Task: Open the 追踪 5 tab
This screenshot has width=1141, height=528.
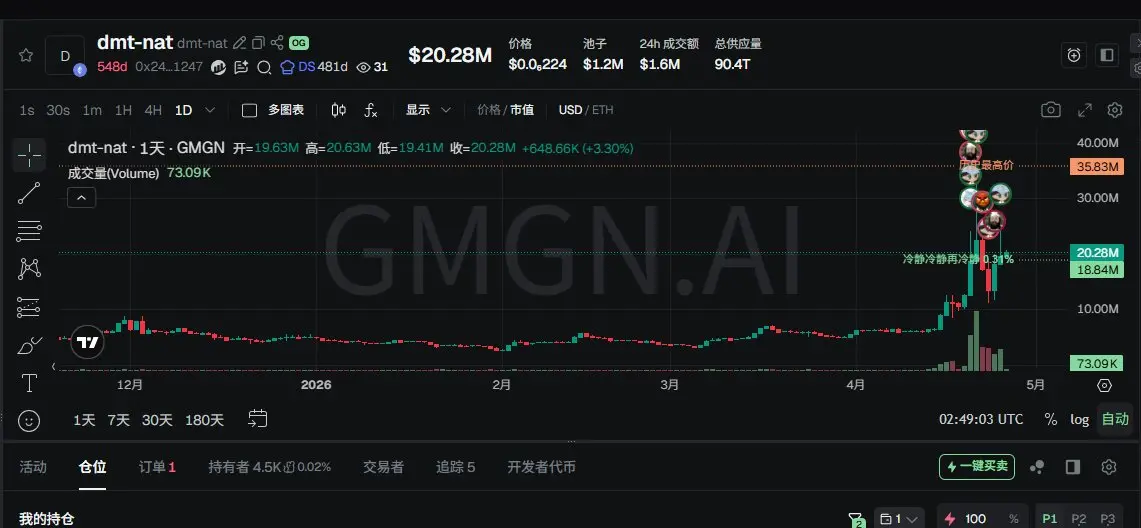Action: click(x=456, y=467)
